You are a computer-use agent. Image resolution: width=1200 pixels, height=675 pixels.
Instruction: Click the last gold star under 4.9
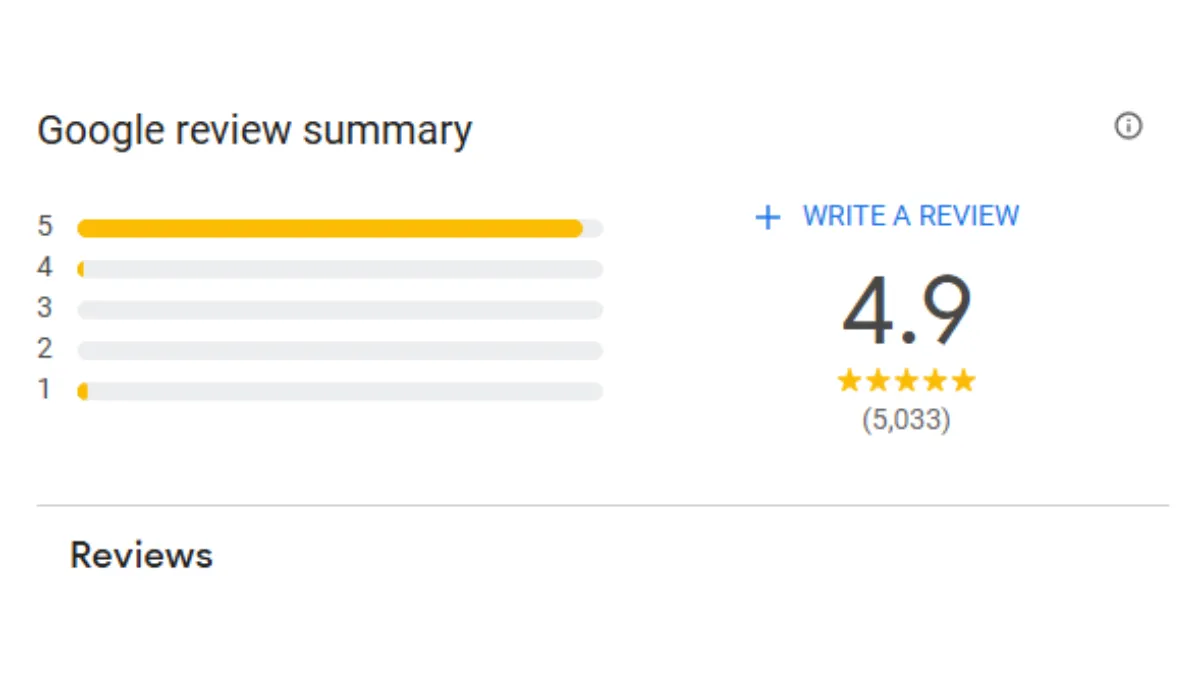point(963,380)
